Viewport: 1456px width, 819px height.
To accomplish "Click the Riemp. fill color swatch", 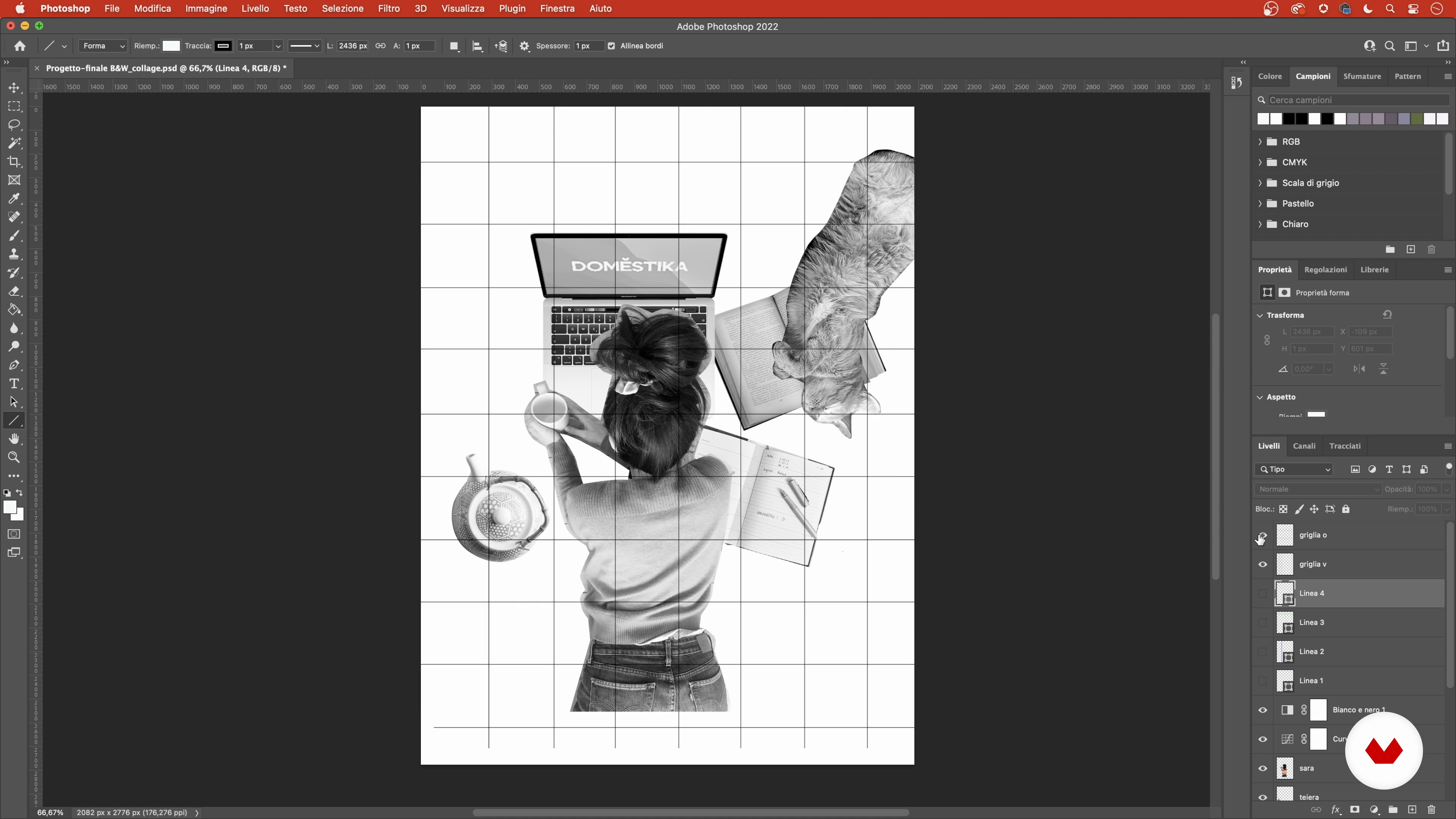I will tap(171, 46).
